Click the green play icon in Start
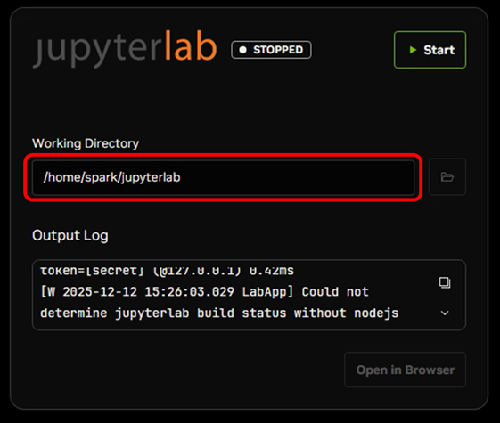 click(413, 50)
